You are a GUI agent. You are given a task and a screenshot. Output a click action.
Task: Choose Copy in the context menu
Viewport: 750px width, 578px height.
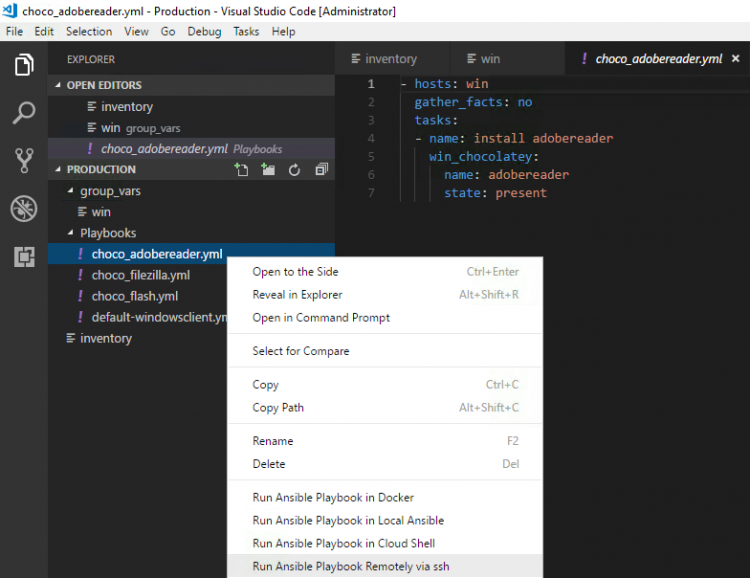pyautogui.click(x=385, y=385)
